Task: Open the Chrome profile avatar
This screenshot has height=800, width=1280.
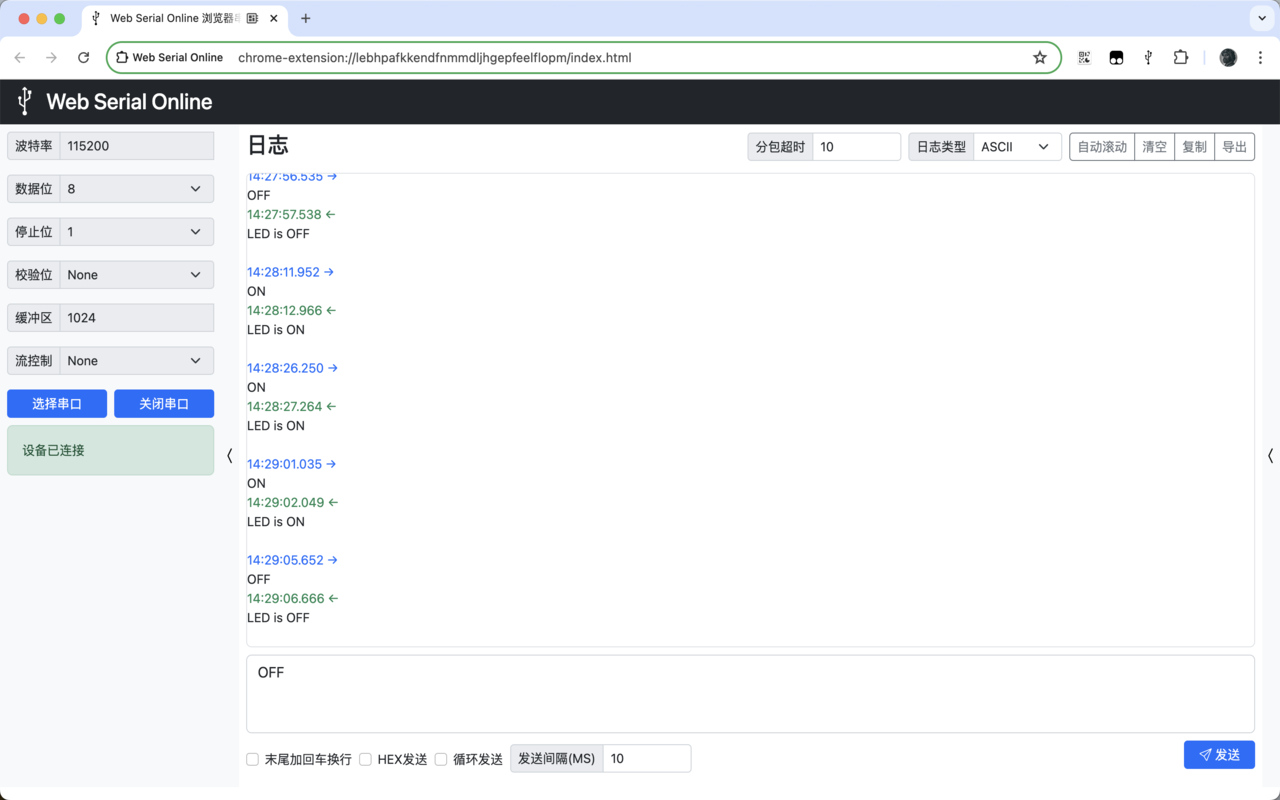Action: (1228, 57)
